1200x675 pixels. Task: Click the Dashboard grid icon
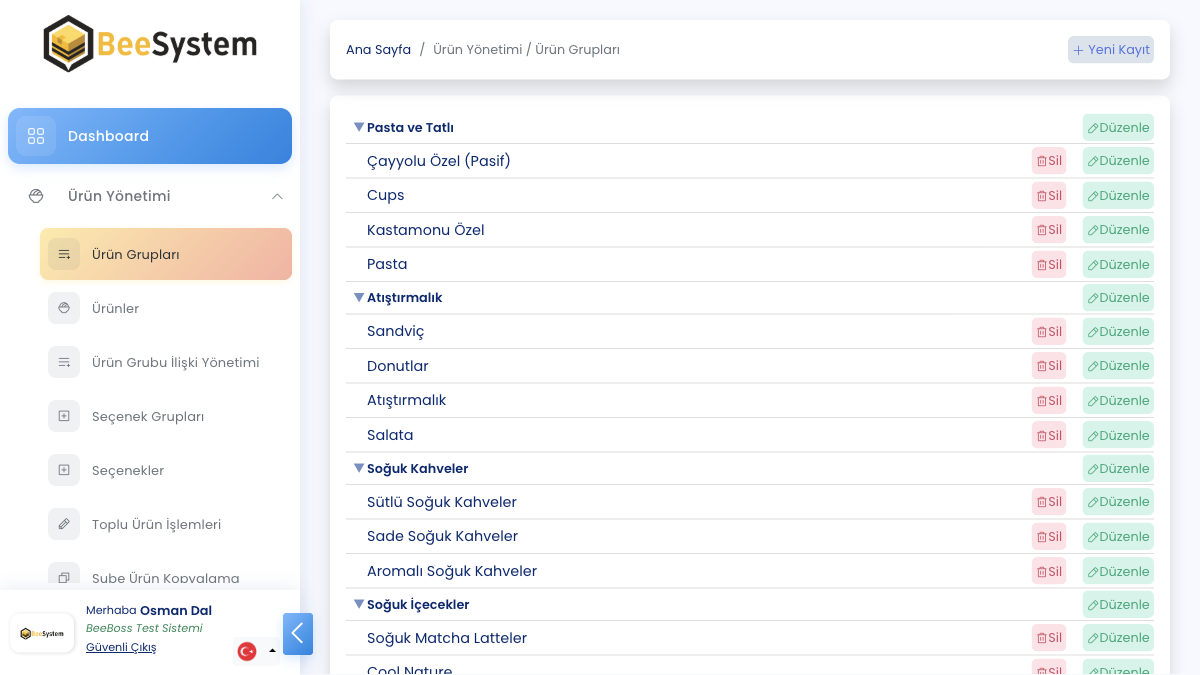(x=36, y=136)
